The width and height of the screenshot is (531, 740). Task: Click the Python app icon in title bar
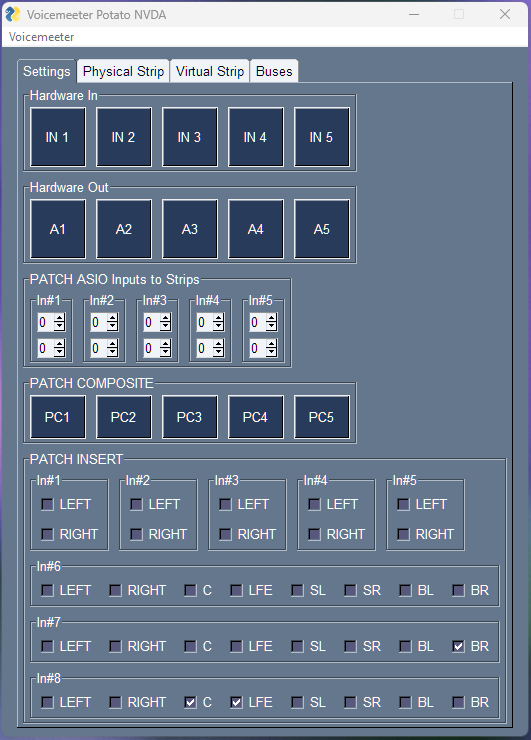coord(13,15)
